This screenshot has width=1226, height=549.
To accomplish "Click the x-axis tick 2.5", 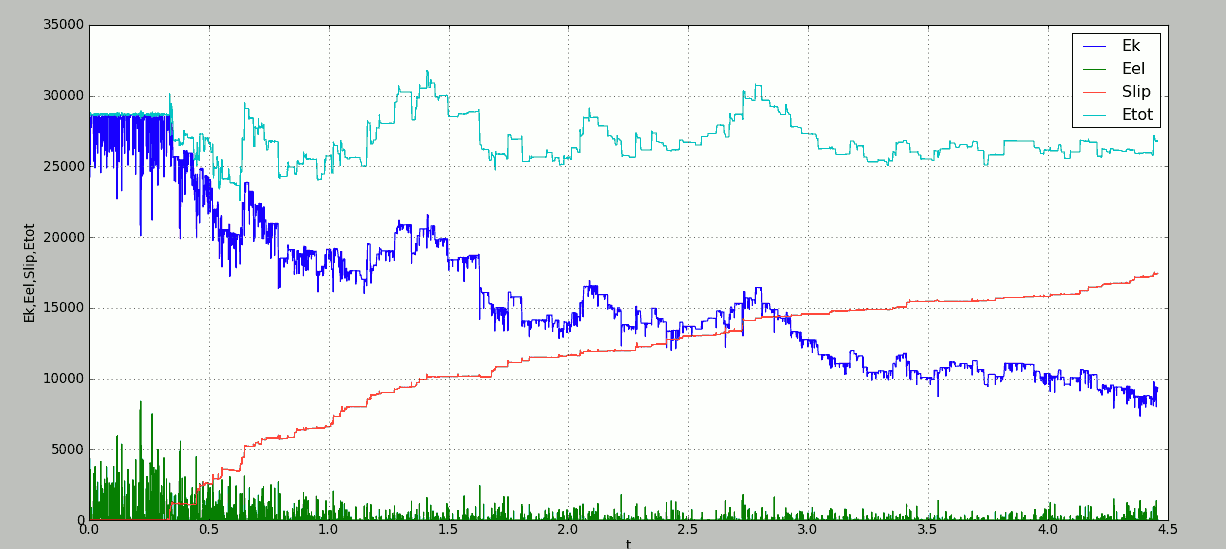I will coord(687,530).
